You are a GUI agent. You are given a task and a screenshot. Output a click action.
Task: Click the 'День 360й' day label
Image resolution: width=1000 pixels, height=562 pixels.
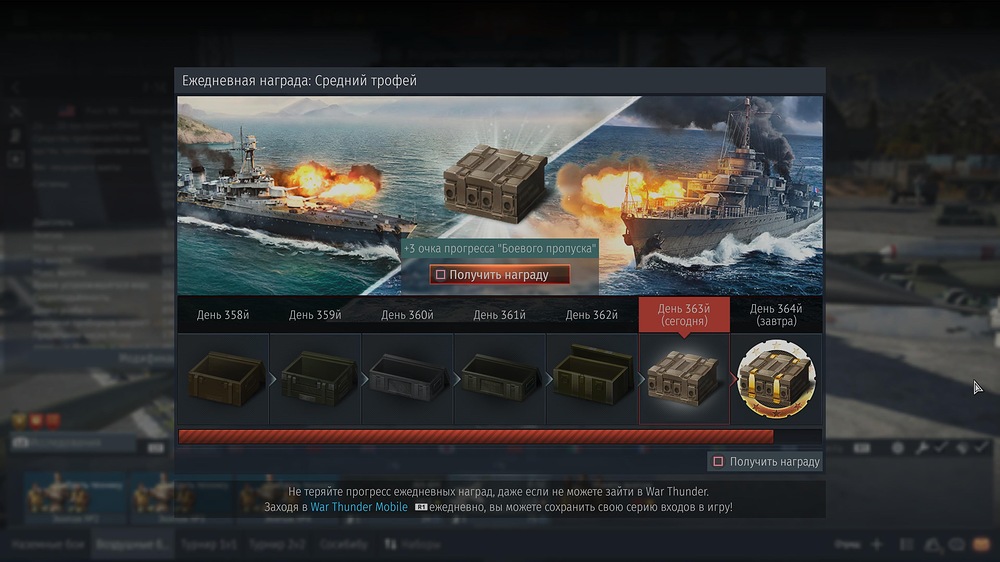click(x=407, y=315)
